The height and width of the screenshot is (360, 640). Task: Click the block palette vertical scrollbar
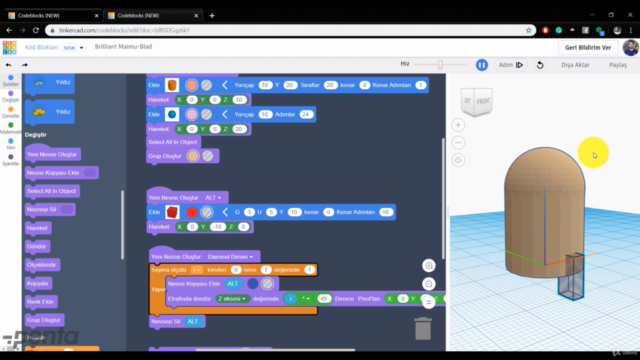point(122,224)
